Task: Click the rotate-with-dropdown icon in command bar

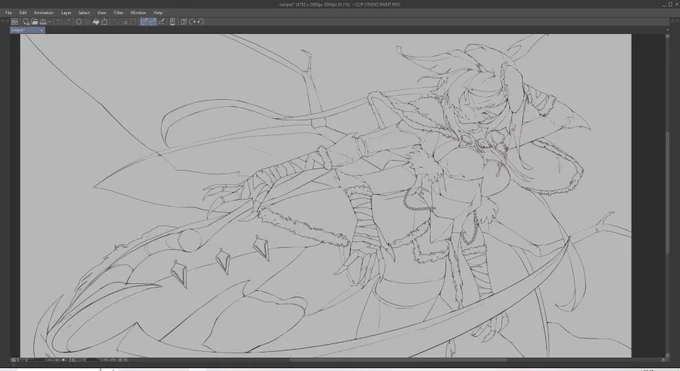Action: (x=193, y=22)
